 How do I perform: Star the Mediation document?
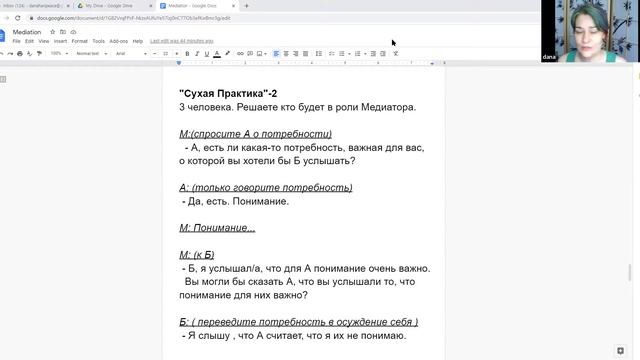coord(52,32)
